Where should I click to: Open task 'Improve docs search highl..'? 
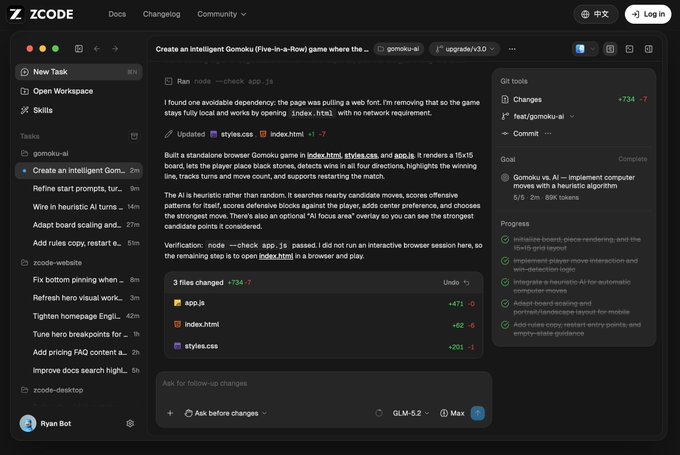click(x=78, y=370)
